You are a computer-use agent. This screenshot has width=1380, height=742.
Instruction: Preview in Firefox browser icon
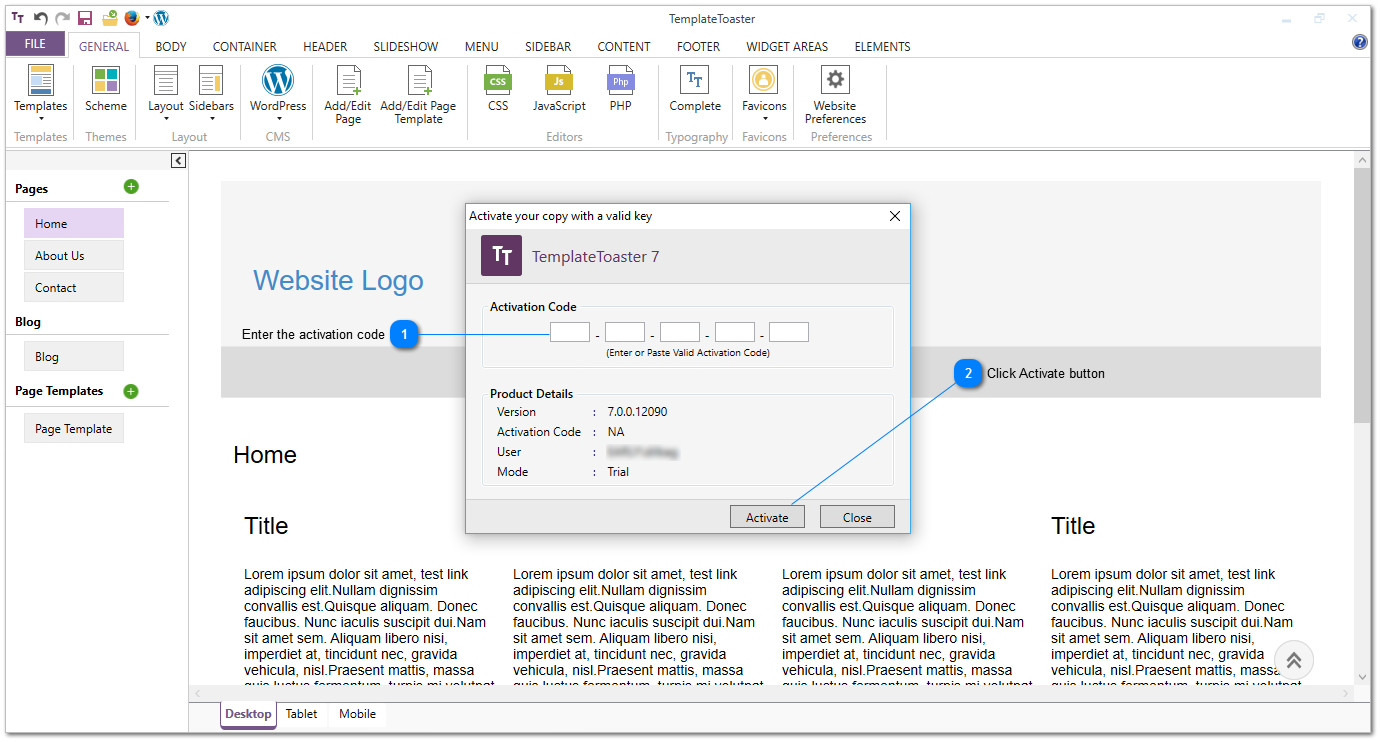(131, 18)
